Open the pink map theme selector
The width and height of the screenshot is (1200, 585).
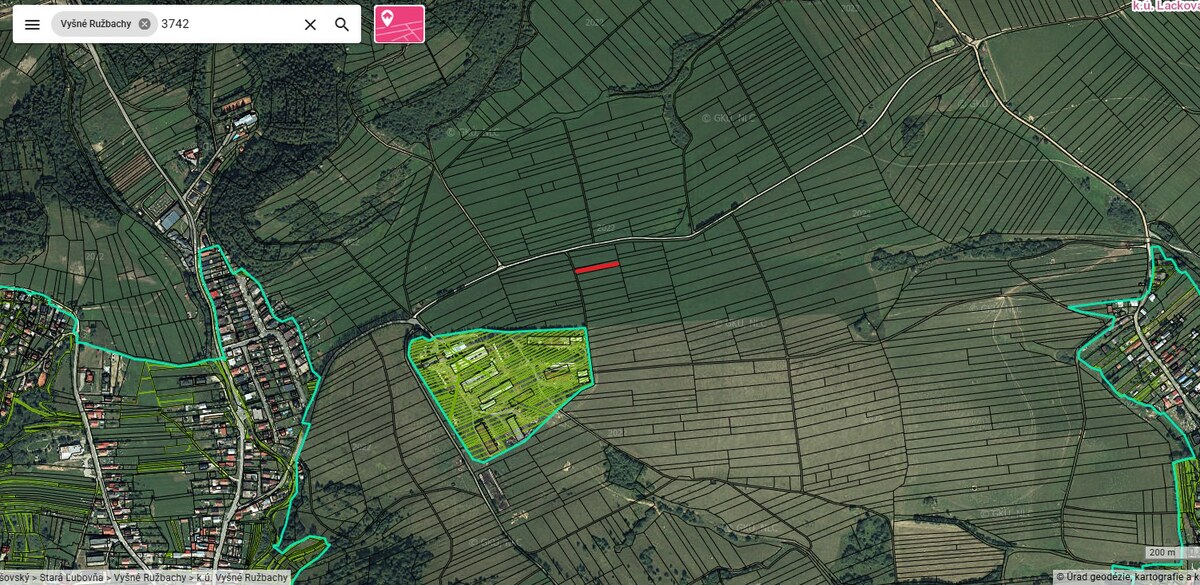click(399, 24)
